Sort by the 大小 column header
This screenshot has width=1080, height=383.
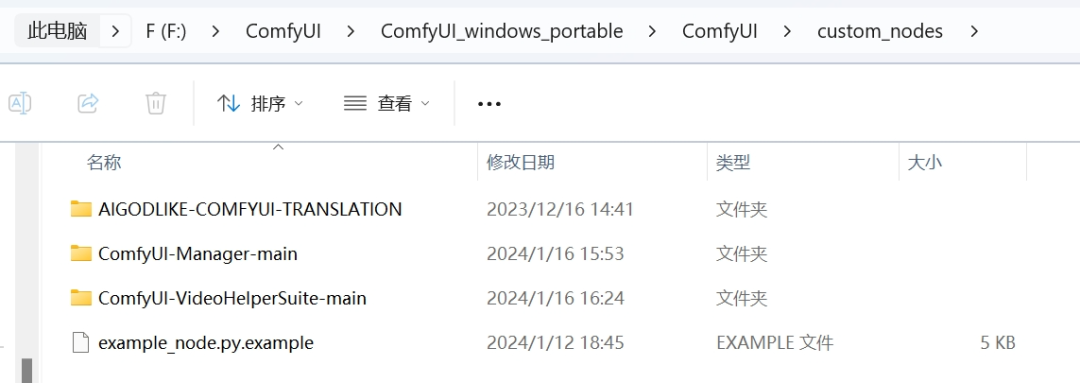point(925,163)
